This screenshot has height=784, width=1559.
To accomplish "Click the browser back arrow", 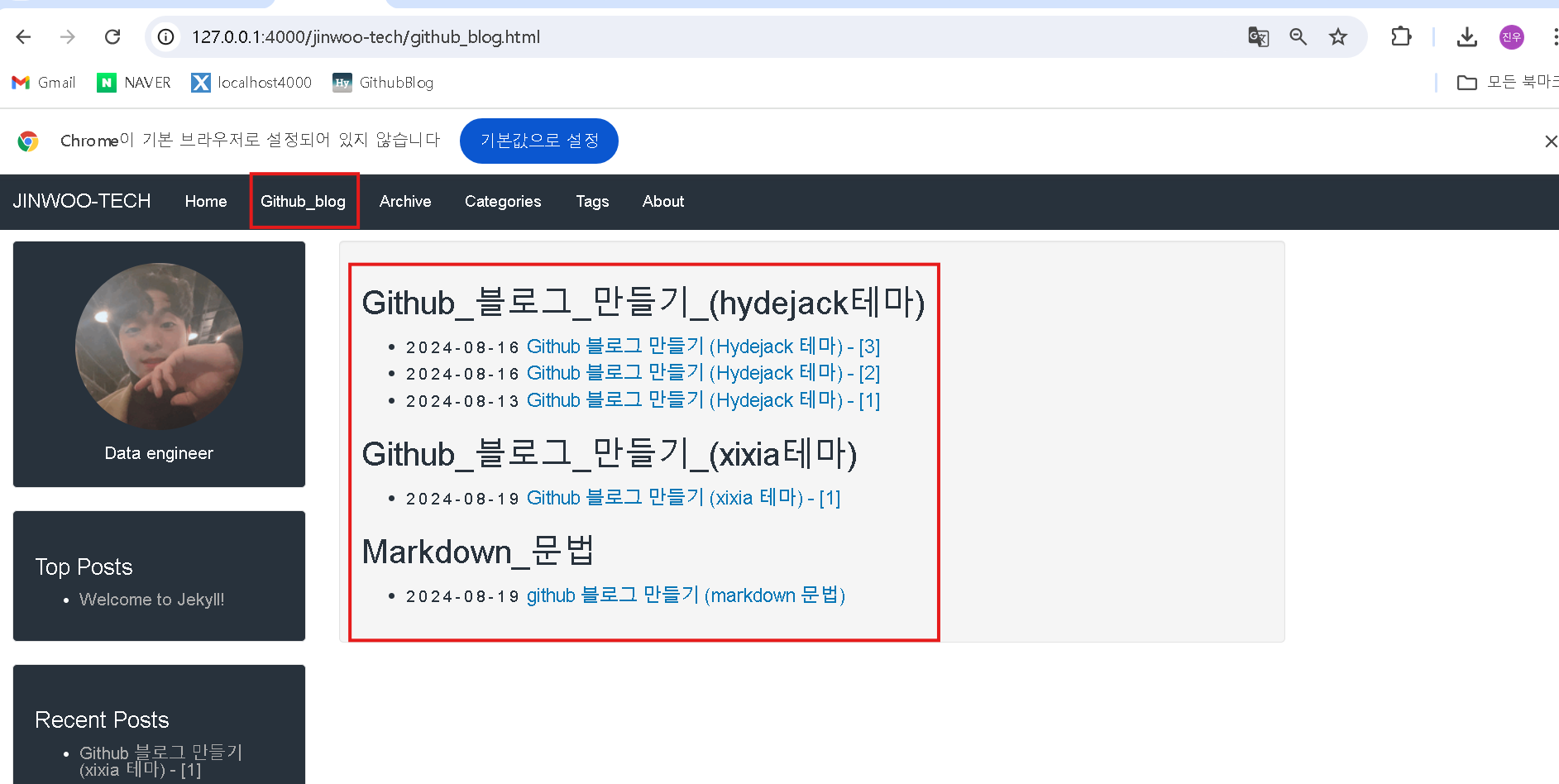I will click(23, 37).
